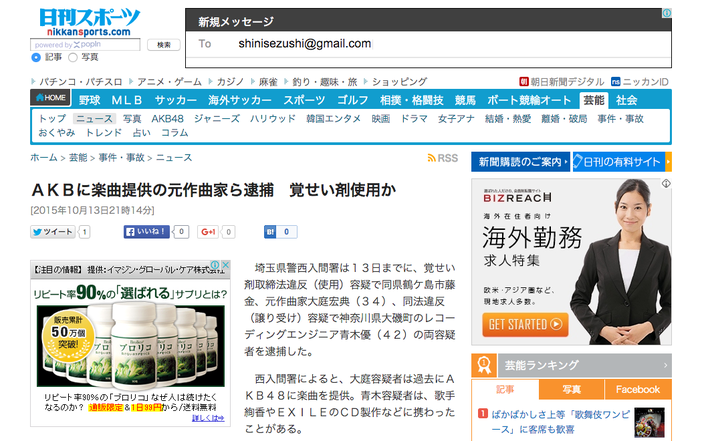Click the カジノ link

coord(230,82)
